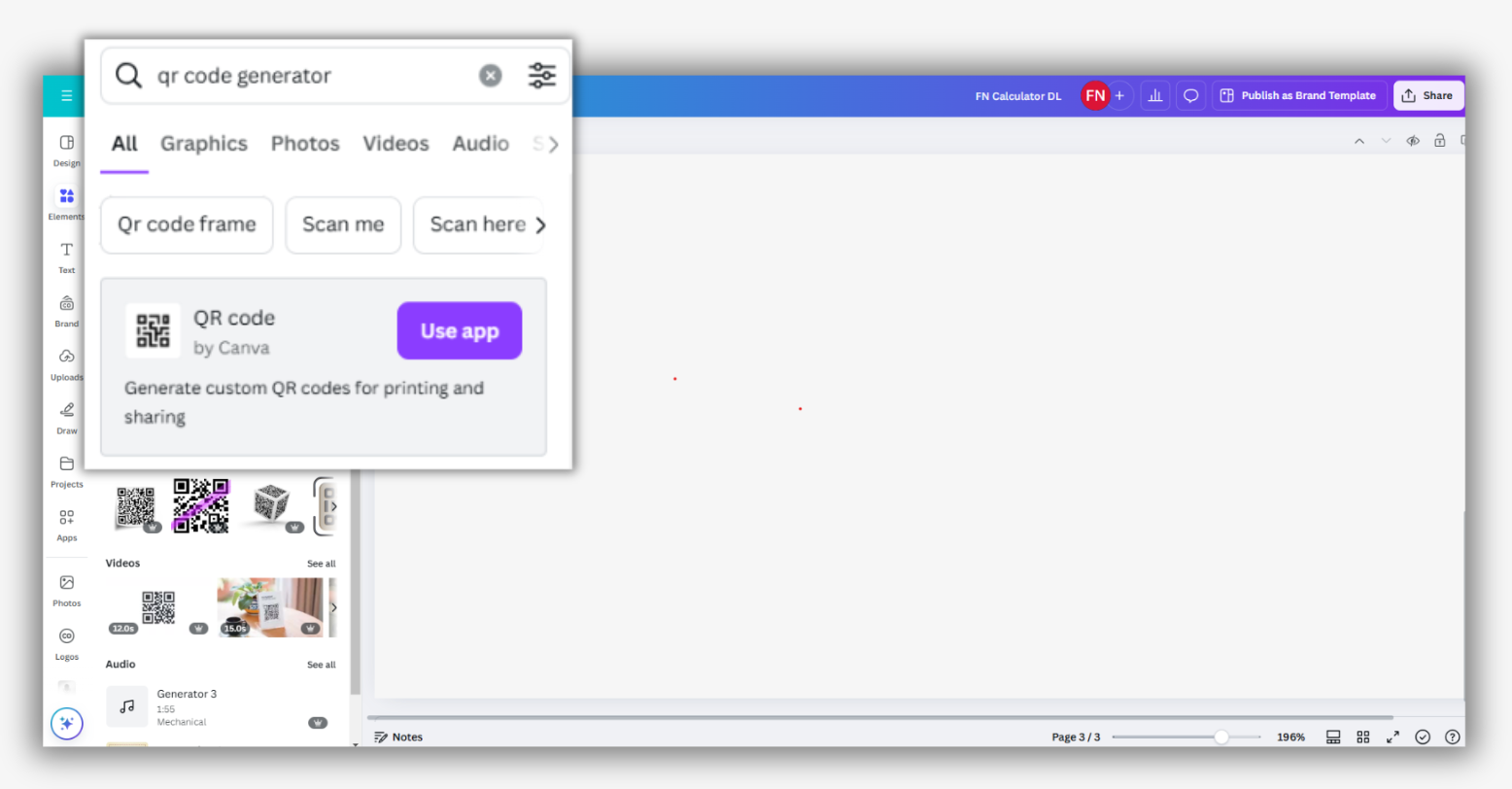Click the FN profile avatar
Viewport: 1512px width, 789px height.
[x=1095, y=95]
